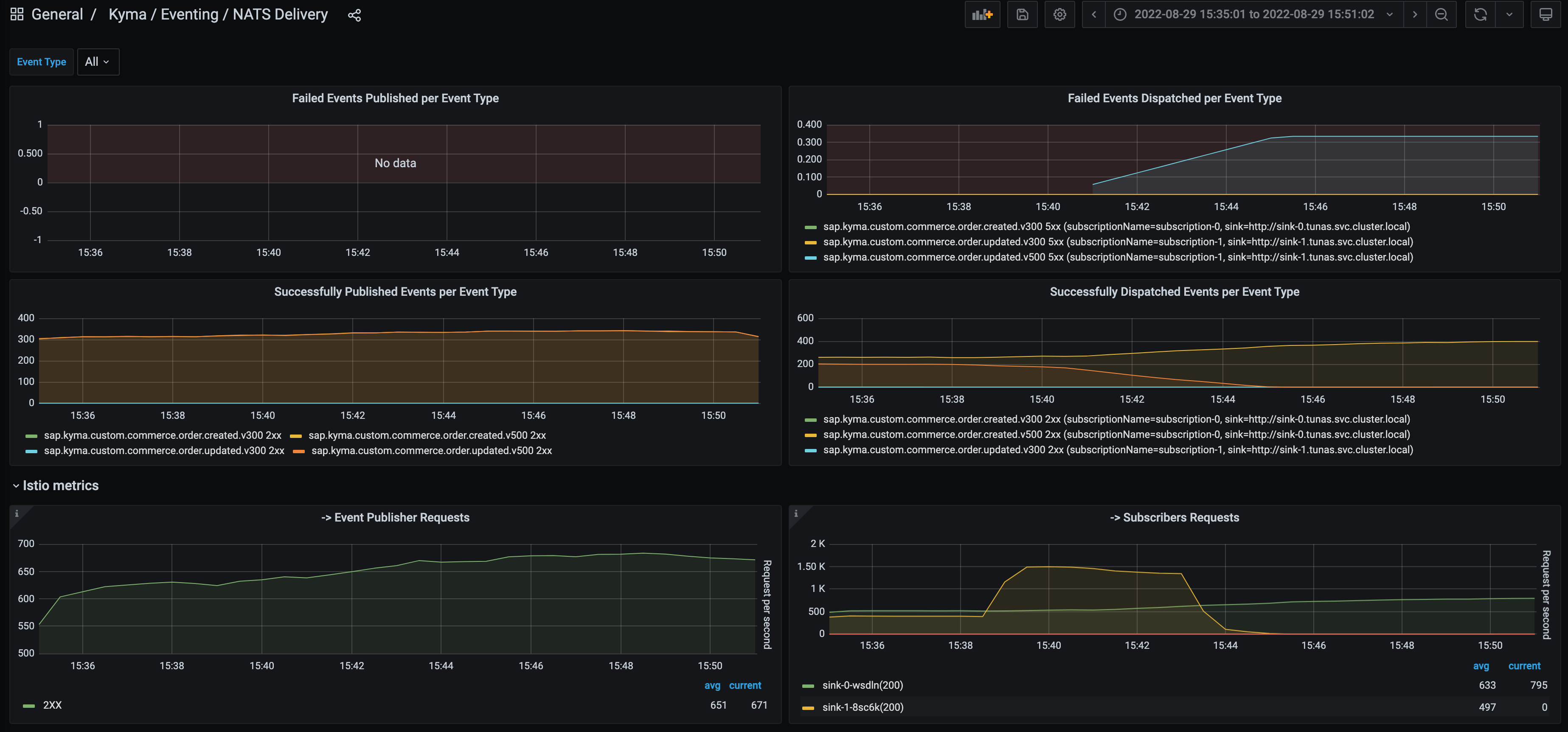Cycle view mode via the monitor icon
1568x732 pixels.
pos(1545,14)
